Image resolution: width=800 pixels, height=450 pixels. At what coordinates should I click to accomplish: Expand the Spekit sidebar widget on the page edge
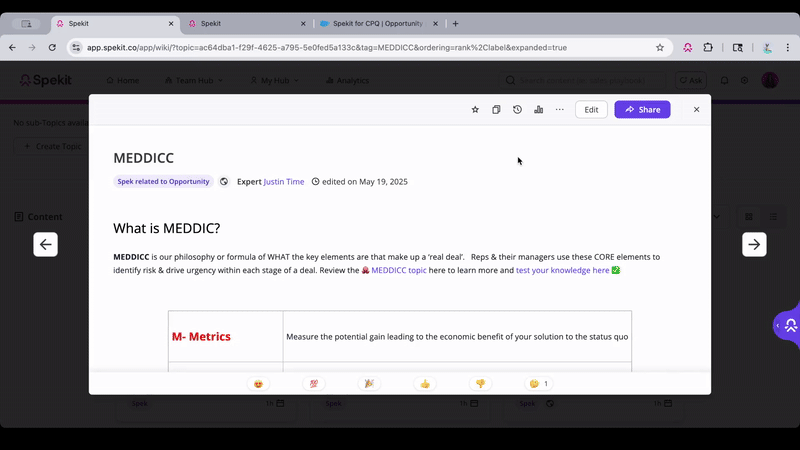click(x=786, y=326)
